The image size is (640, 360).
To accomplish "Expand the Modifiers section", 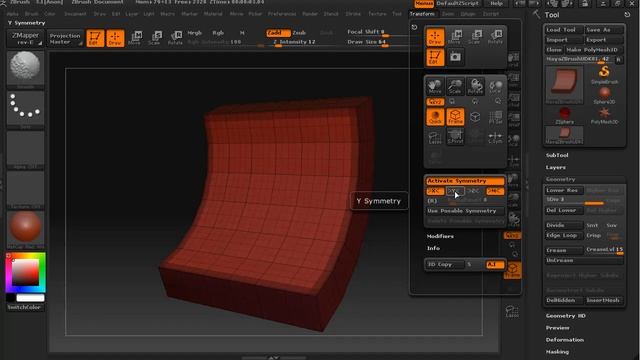I will pos(440,236).
